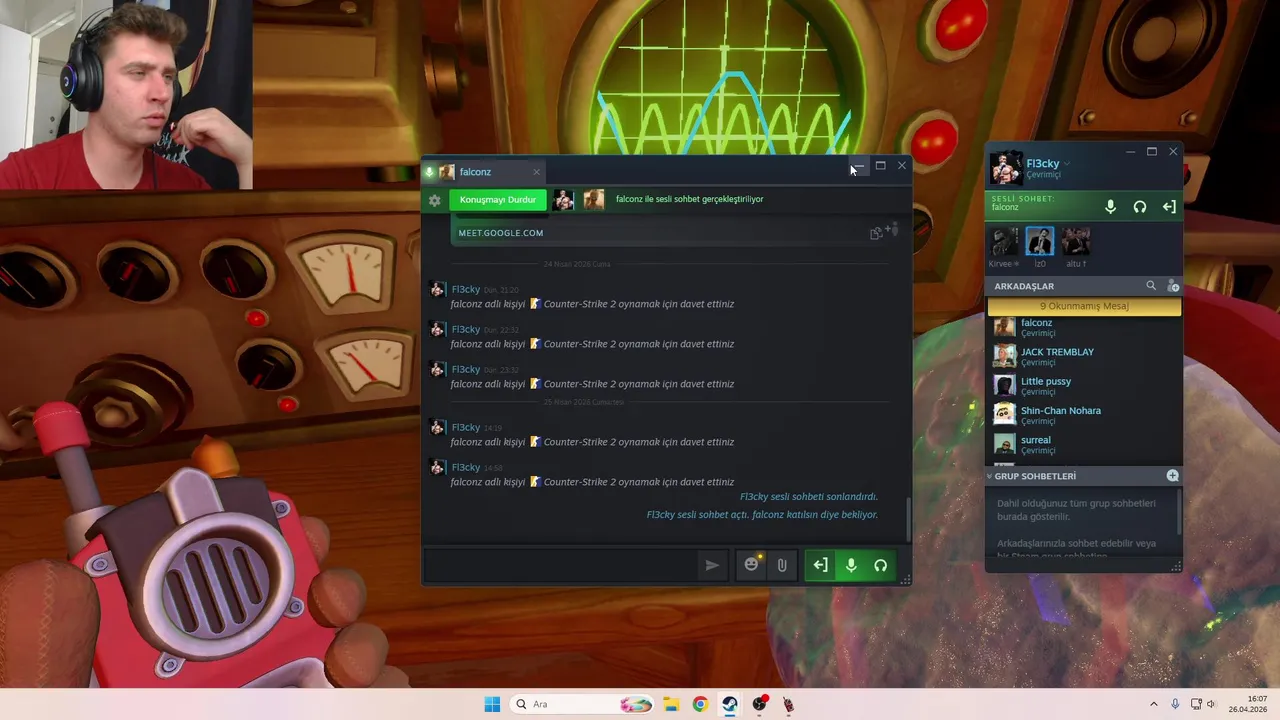
Task: Mute microphone in friends list voice bar
Action: coord(1110,206)
